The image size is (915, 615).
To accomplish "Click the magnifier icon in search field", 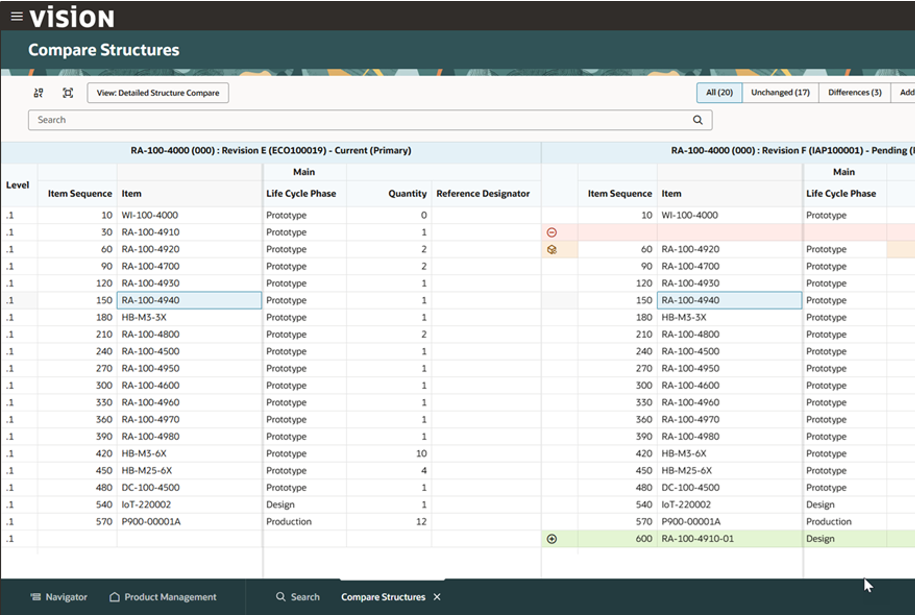I will 698,120.
